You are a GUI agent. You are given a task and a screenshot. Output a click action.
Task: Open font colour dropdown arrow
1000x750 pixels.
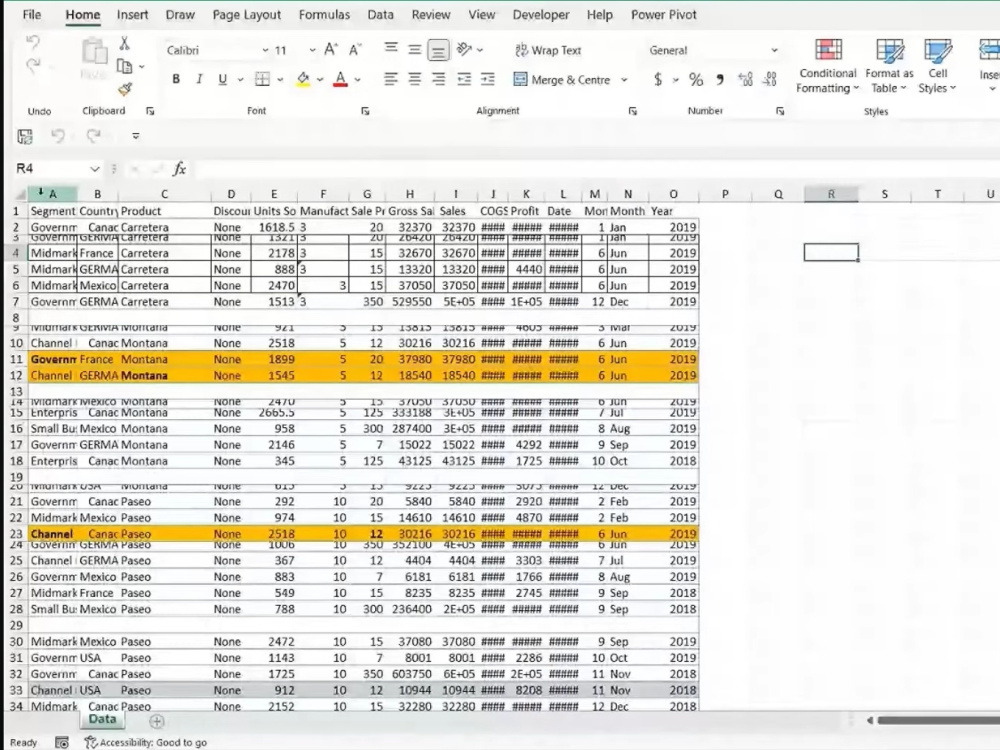click(358, 79)
